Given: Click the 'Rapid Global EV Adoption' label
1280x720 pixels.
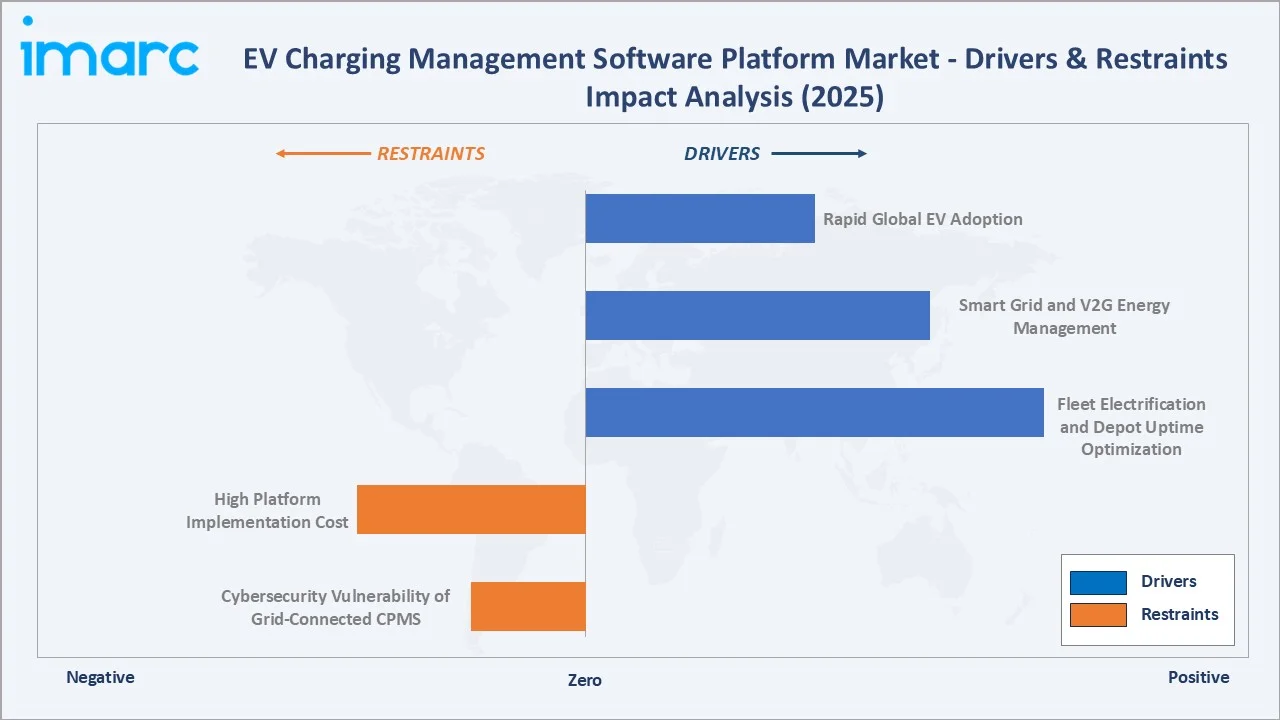Looking at the screenshot, I should (923, 219).
